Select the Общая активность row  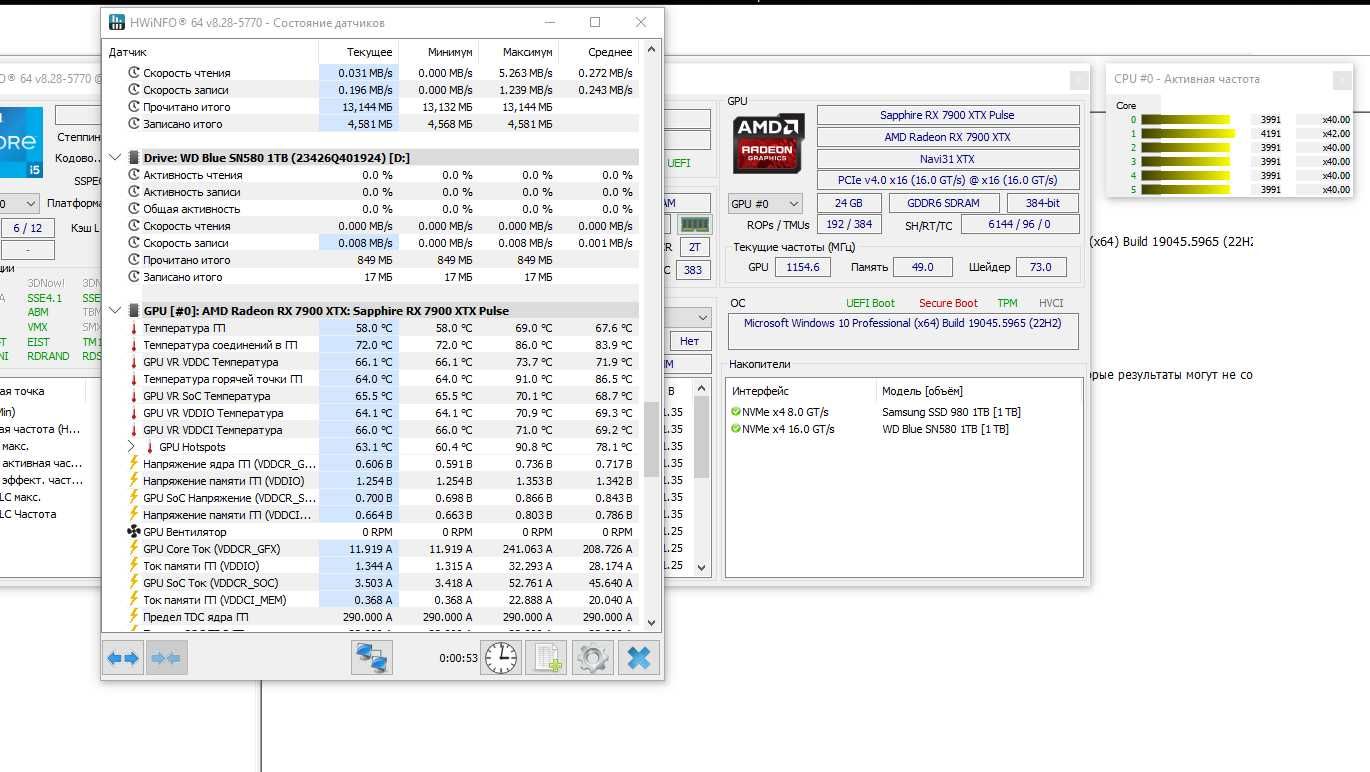[x=371, y=209]
